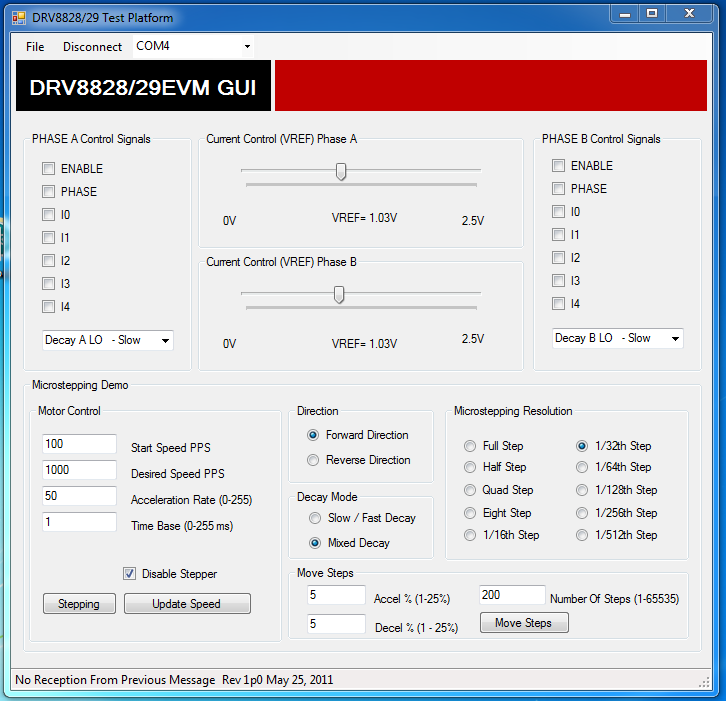Click the Start Speed PPS field
Image resolution: width=726 pixels, height=701 pixels.
click(x=79, y=444)
